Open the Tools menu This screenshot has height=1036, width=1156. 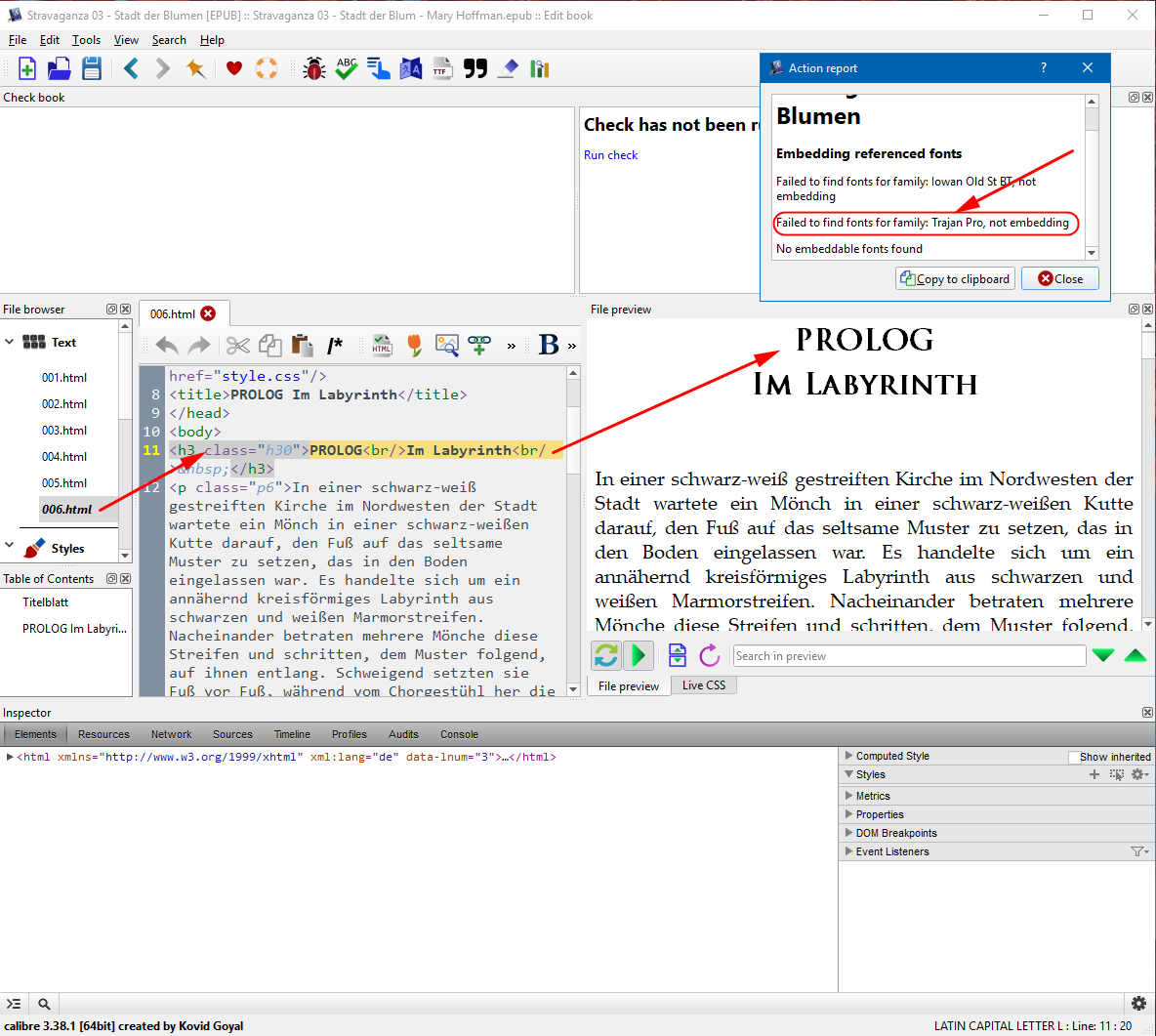86,40
